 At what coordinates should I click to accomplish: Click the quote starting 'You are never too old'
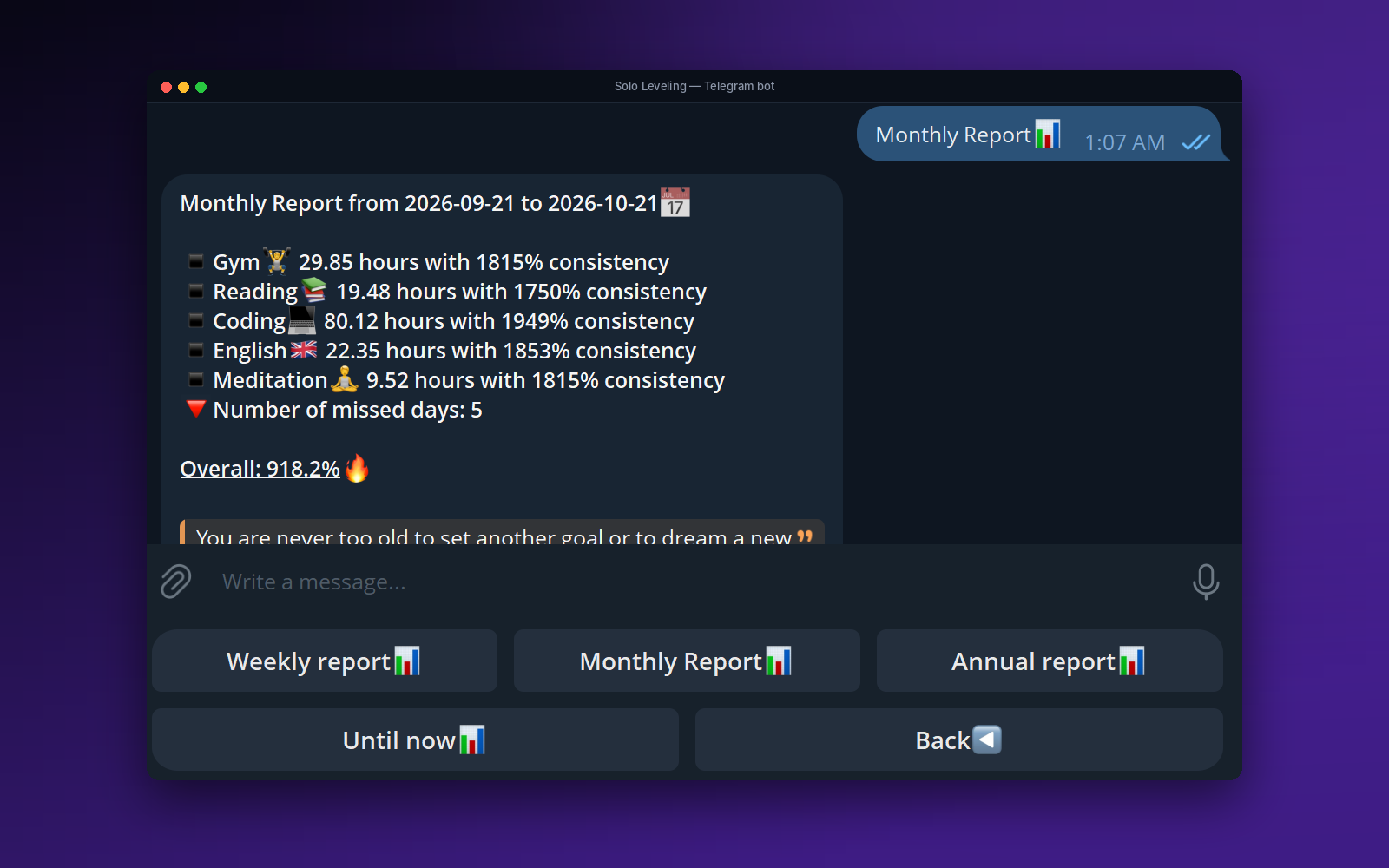(x=502, y=534)
